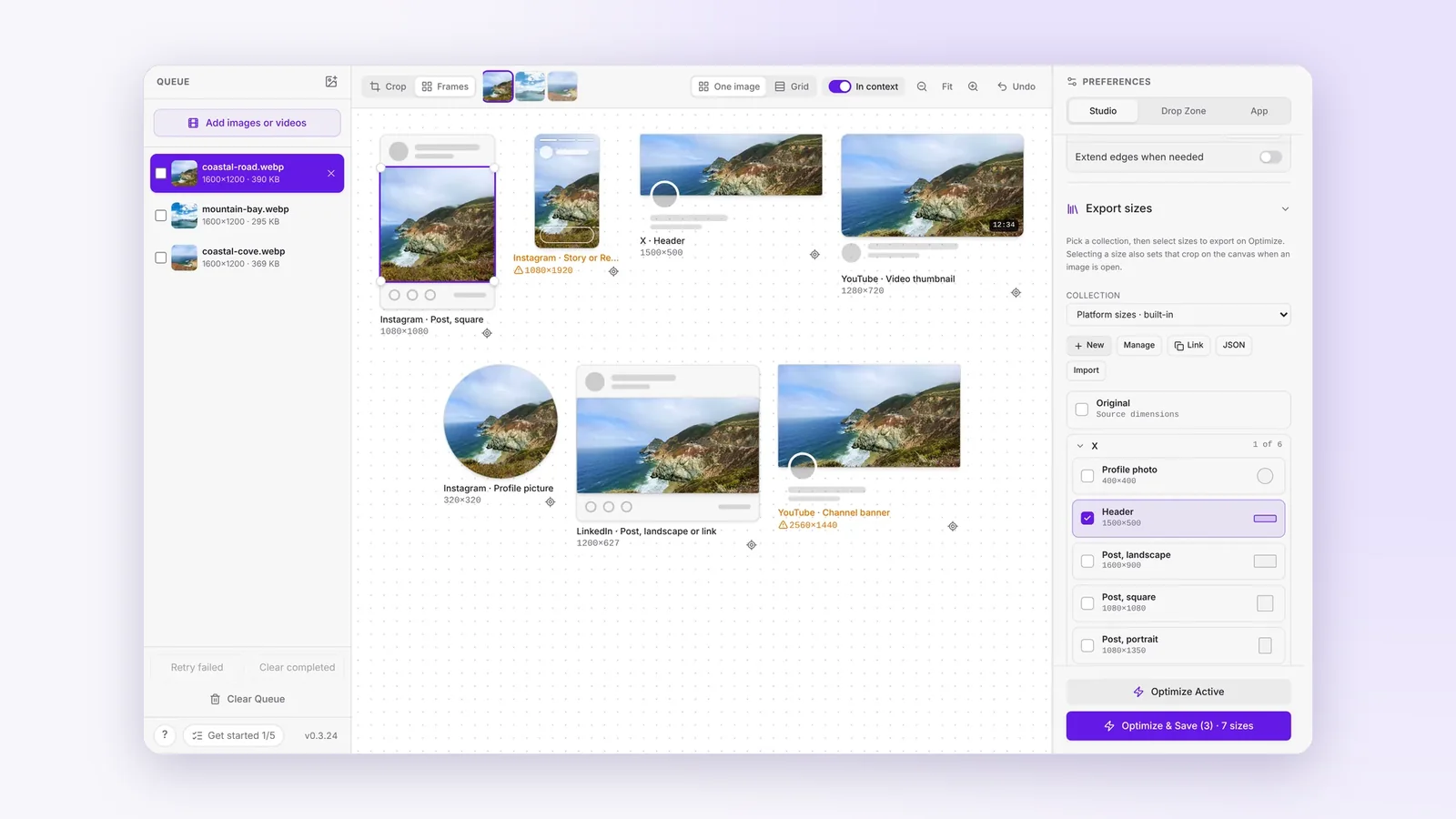Select One image view mode
Viewport: 1456px width, 819px height.
pyautogui.click(x=729, y=86)
